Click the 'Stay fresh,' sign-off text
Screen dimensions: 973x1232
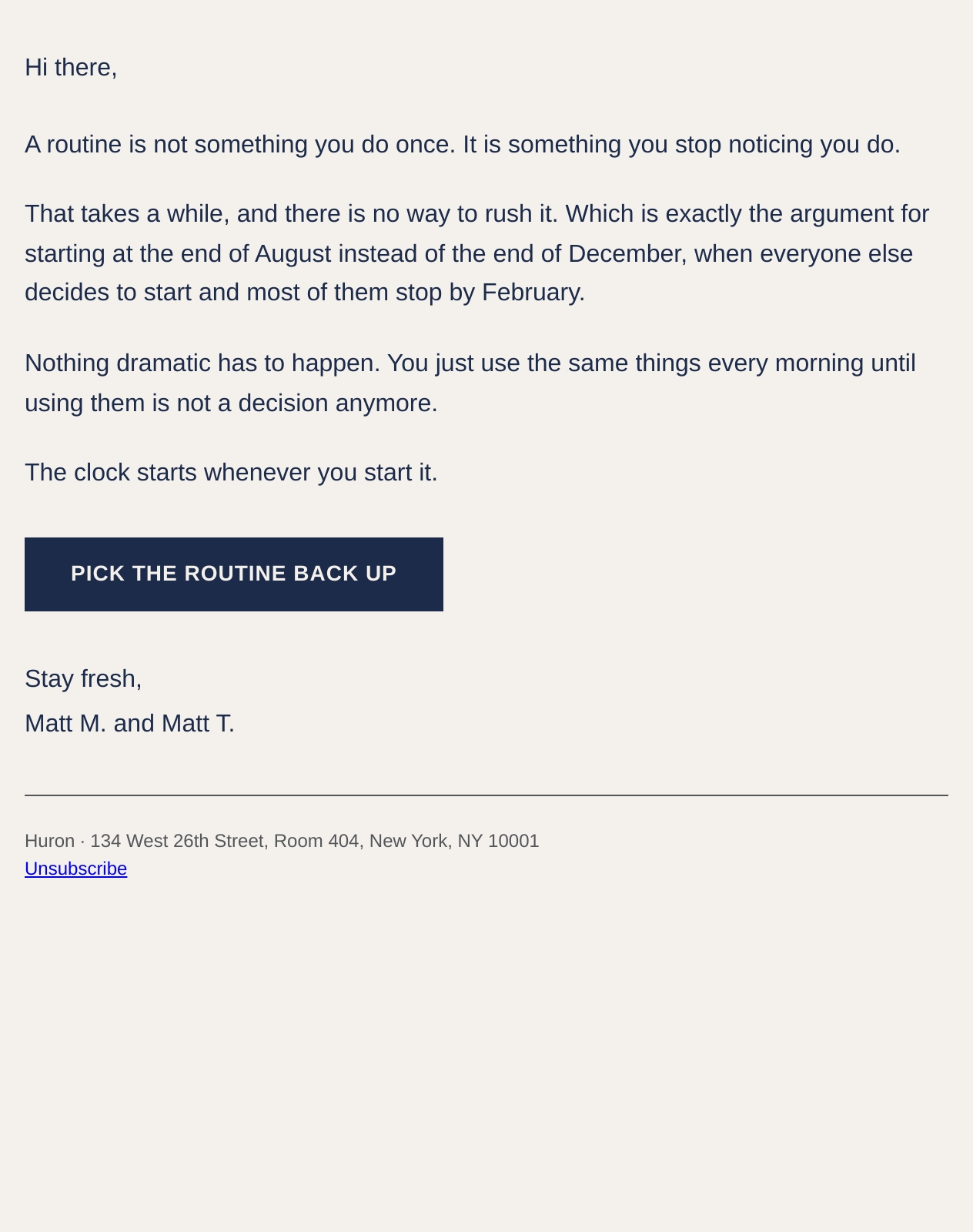(83, 678)
